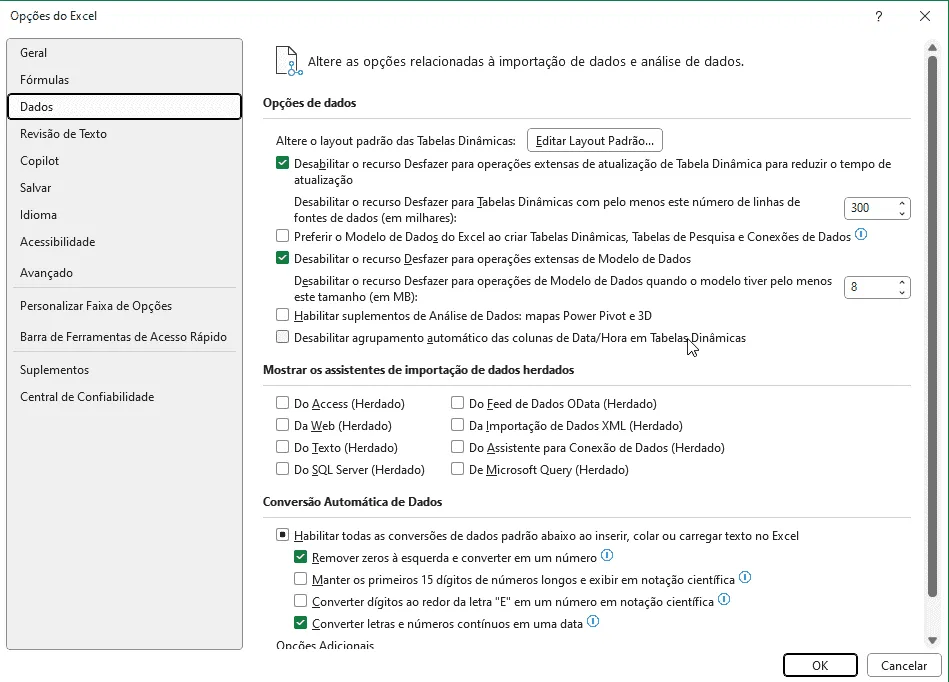
Task: Click scrollbar up arrow
Action: [932, 47]
